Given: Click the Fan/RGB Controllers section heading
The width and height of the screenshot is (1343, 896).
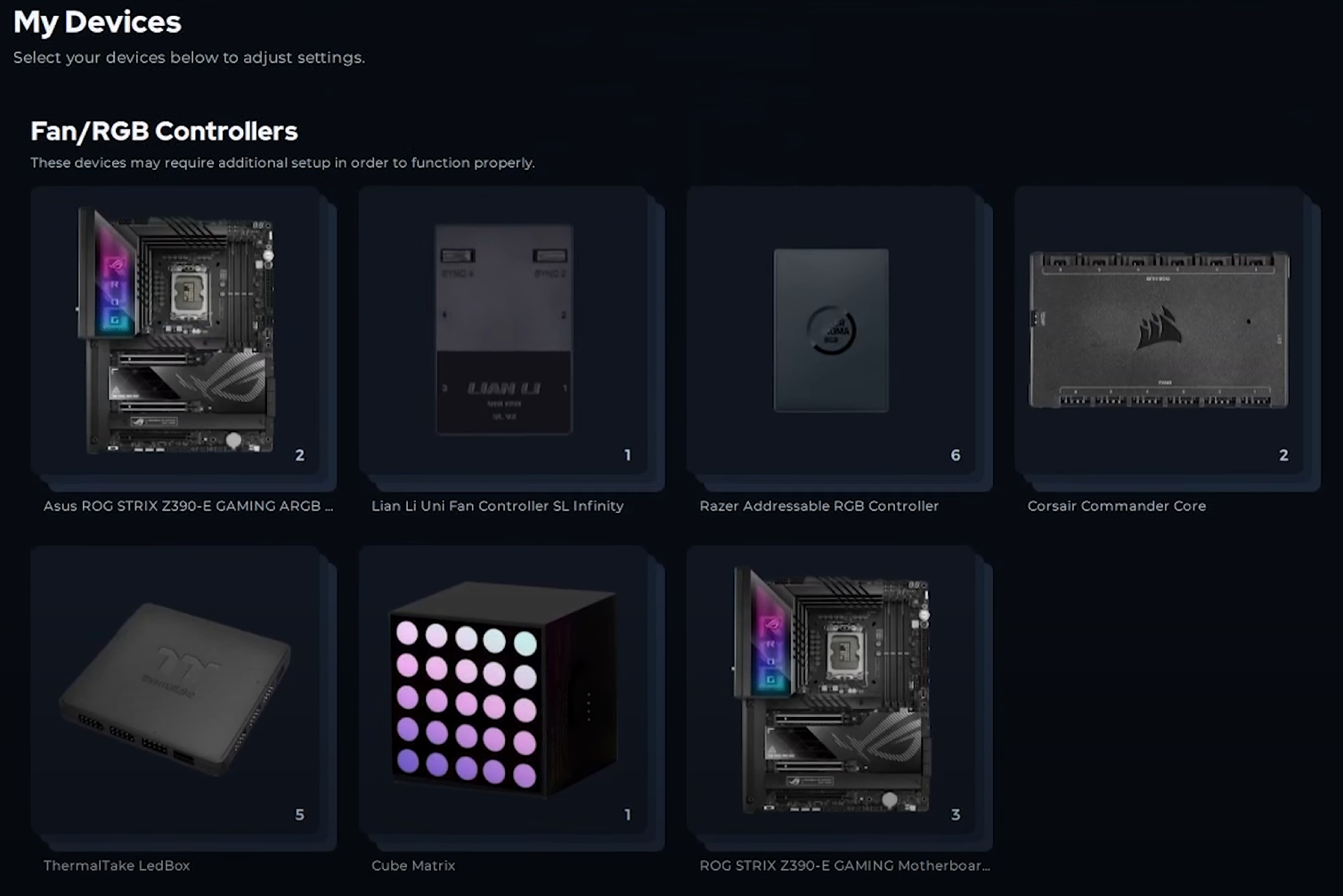Looking at the screenshot, I should [164, 131].
